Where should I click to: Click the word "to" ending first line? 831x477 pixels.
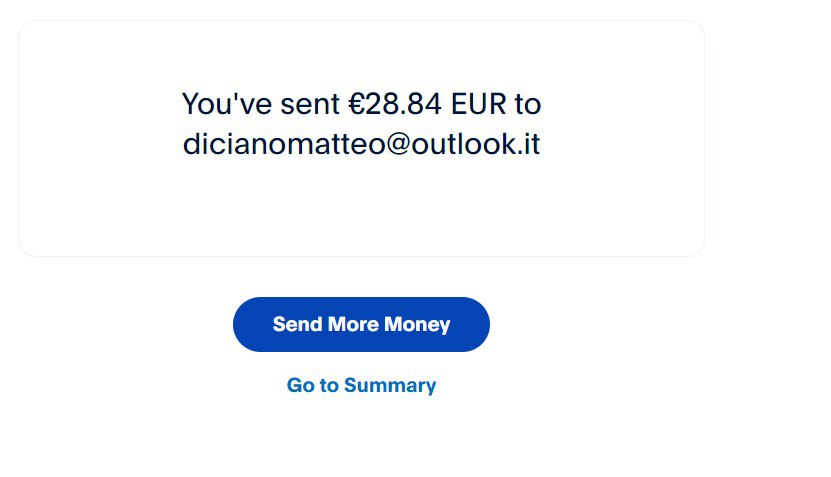(528, 104)
